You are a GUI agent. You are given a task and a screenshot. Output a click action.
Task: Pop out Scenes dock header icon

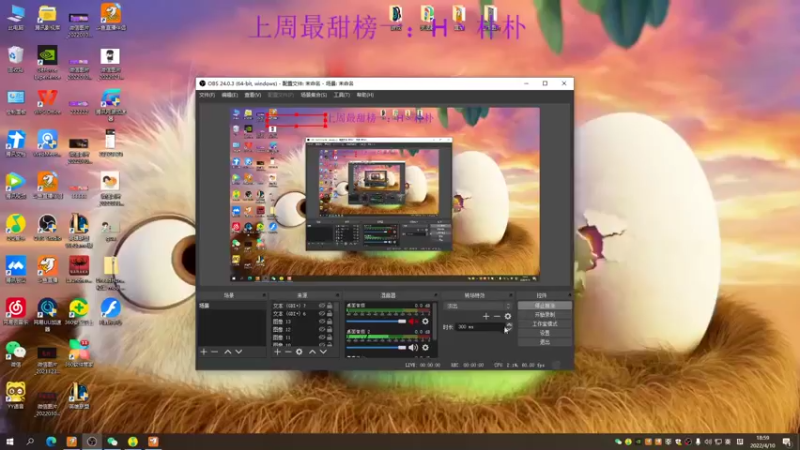[264, 295]
